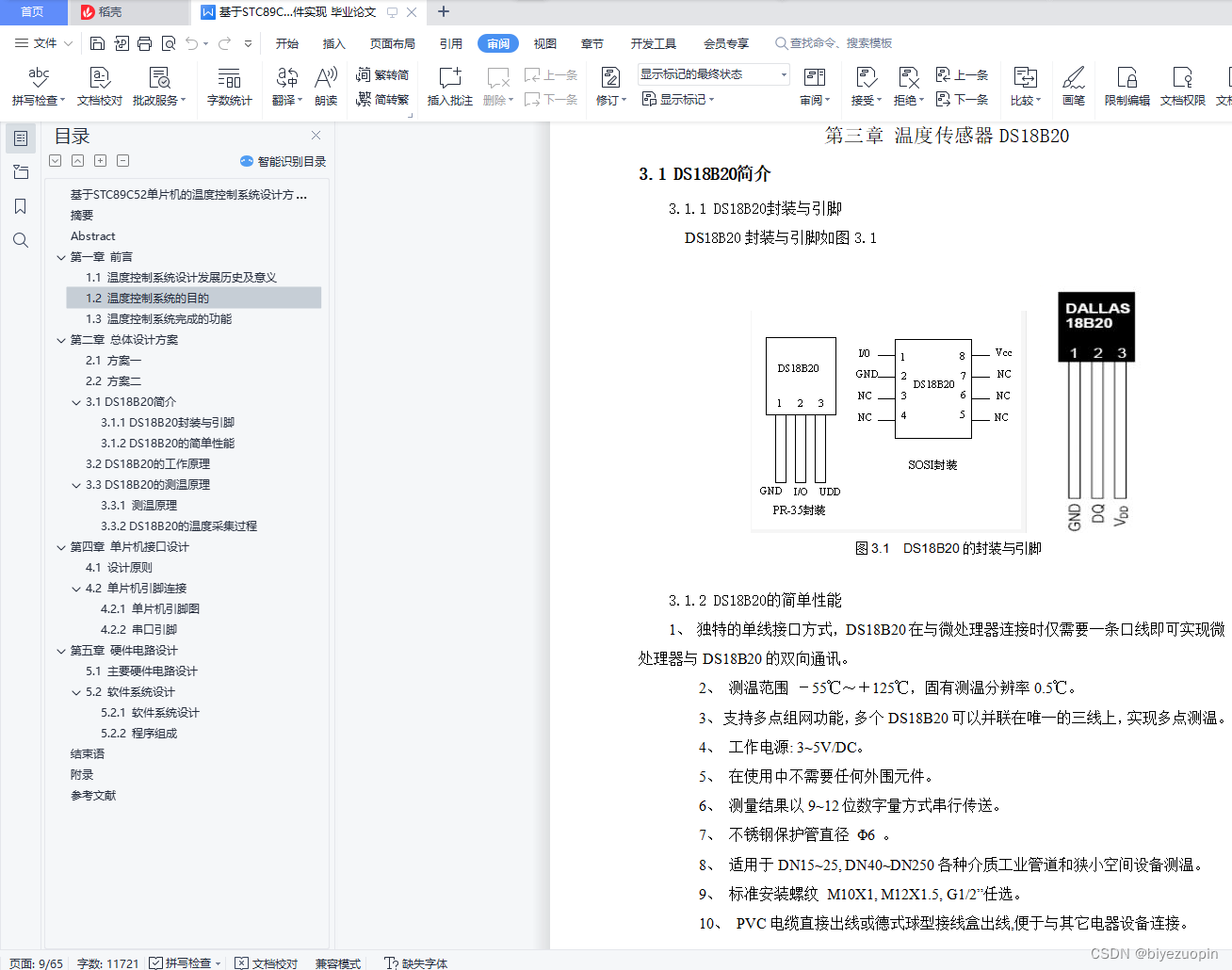Open restrict editing (限制编辑)
This screenshot has height=970, width=1232.
(1127, 86)
